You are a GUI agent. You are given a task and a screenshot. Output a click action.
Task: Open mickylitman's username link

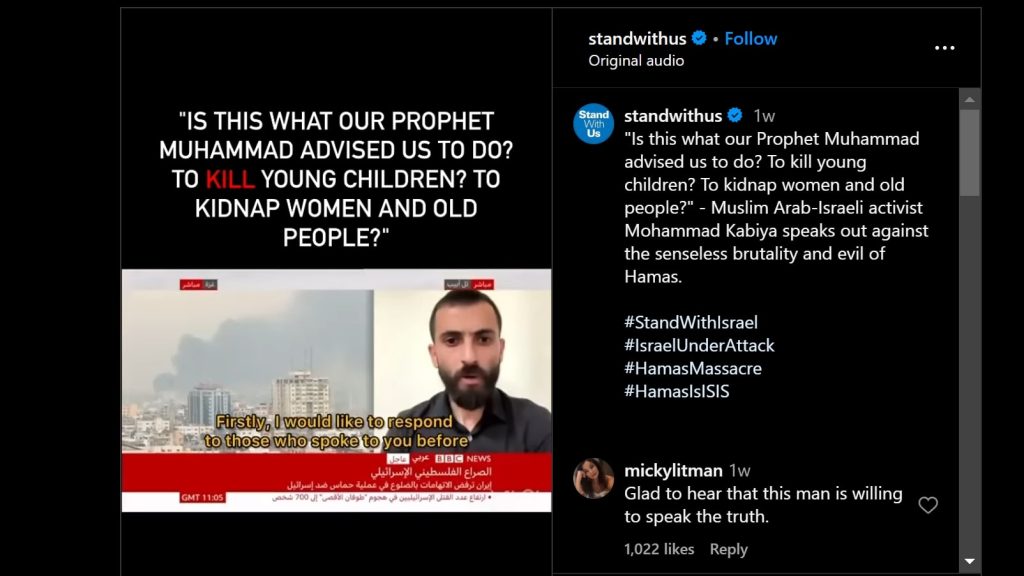[673, 470]
